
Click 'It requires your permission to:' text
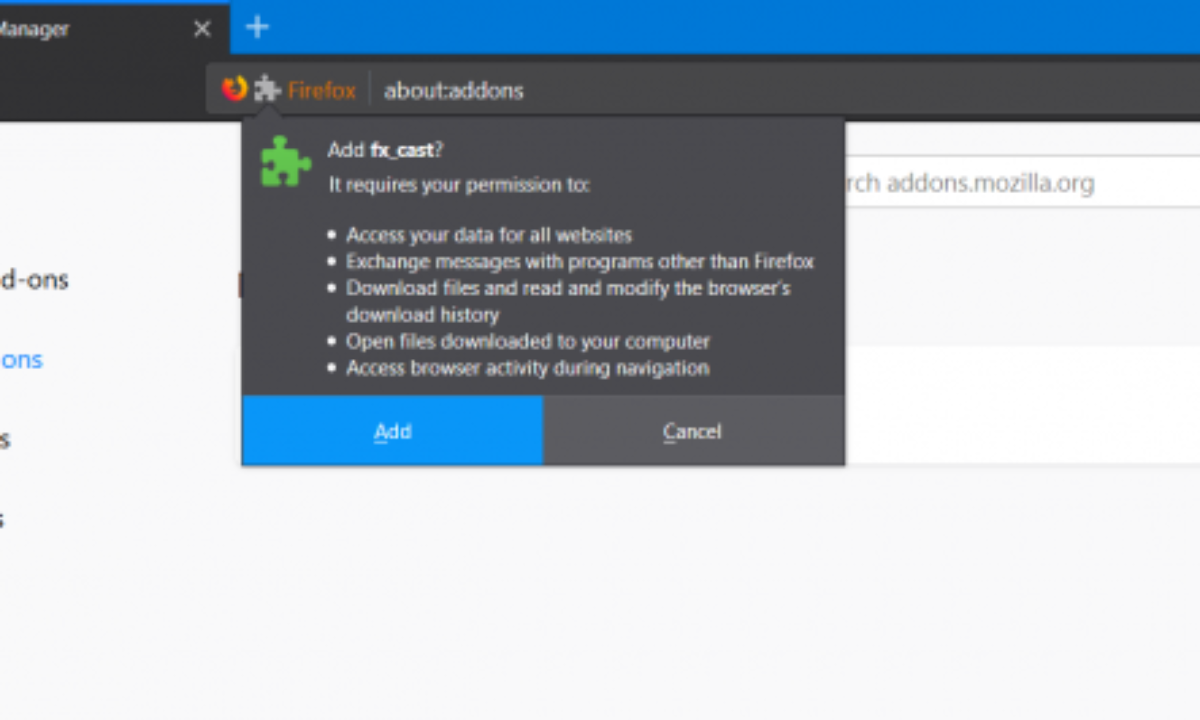(460, 185)
